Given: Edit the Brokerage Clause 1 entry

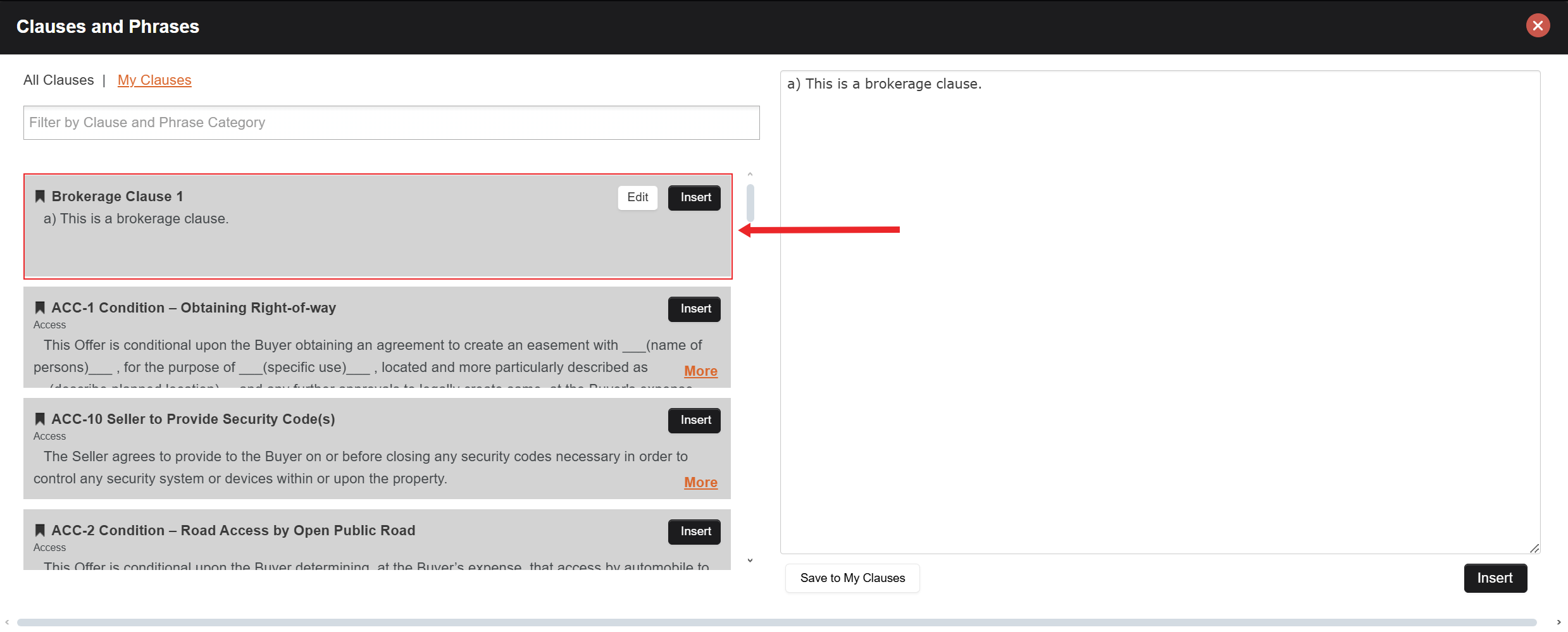Looking at the screenshot, I should 637,197.
